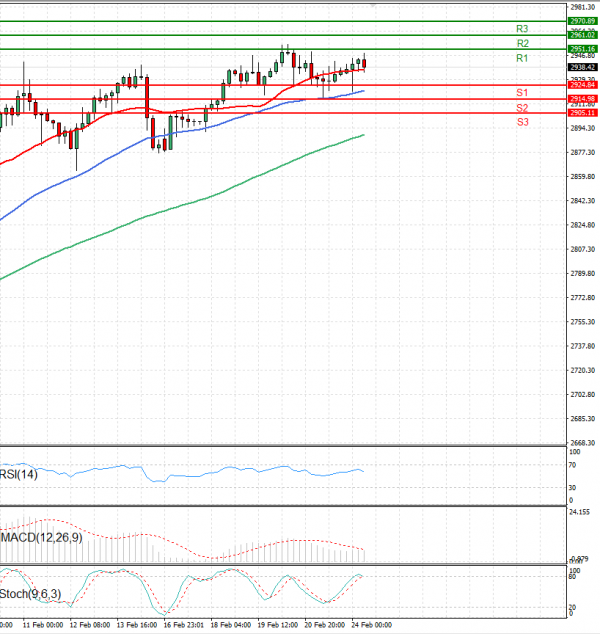Viewport: 600px width, 634px height.
Task: Click the 2981.30 price axis value
Action: point(583,7)
